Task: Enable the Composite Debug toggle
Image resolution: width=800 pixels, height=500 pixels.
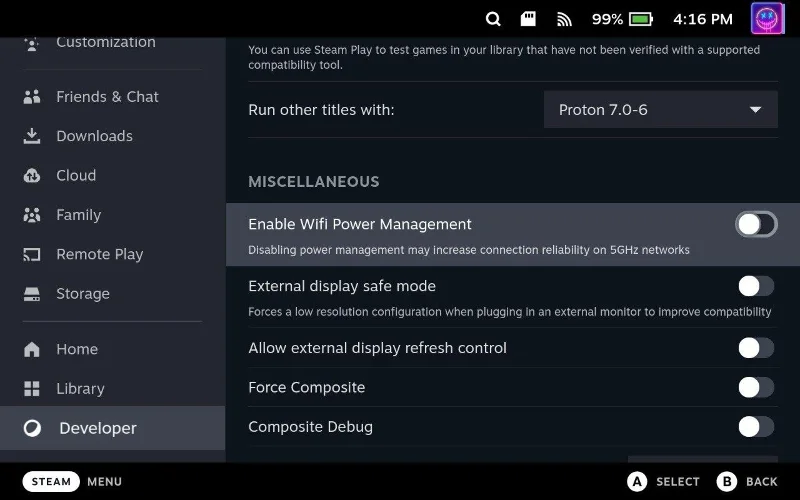Action: (x=755, y=427)
